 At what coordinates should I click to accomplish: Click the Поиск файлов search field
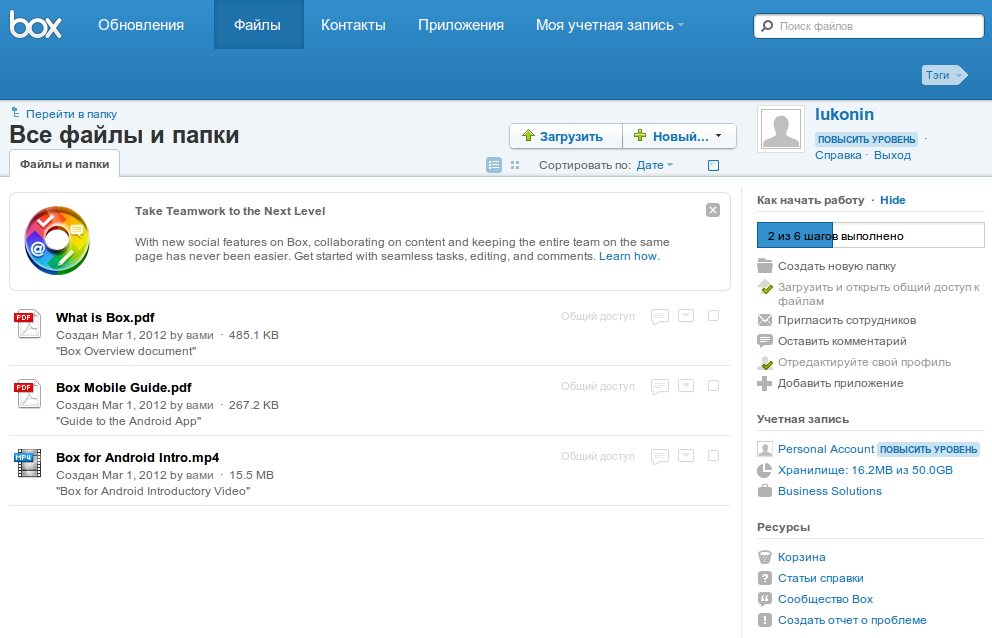click(x=869, y=26)
